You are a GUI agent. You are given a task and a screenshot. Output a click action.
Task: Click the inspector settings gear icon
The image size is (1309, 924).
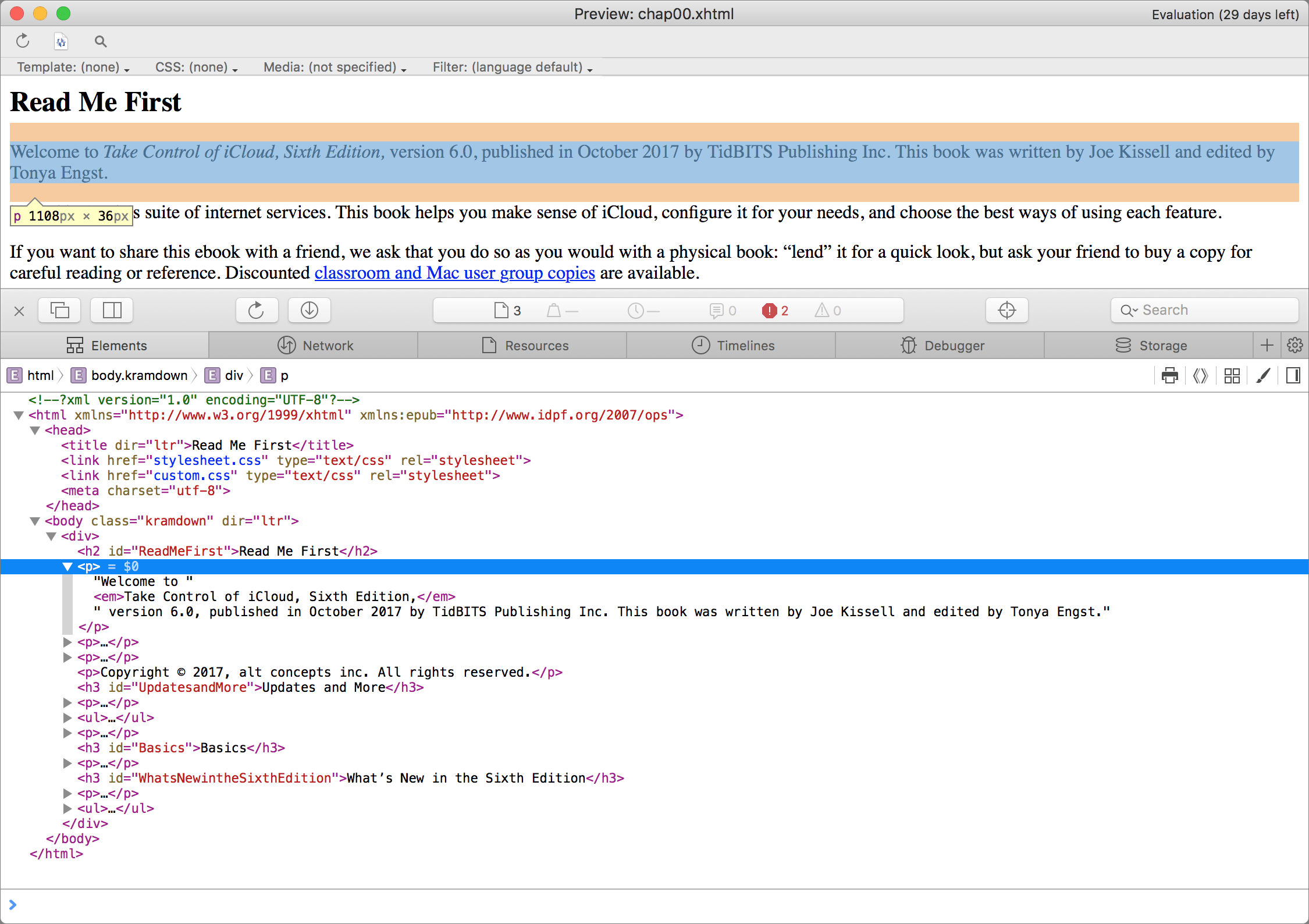[1295, 346]
